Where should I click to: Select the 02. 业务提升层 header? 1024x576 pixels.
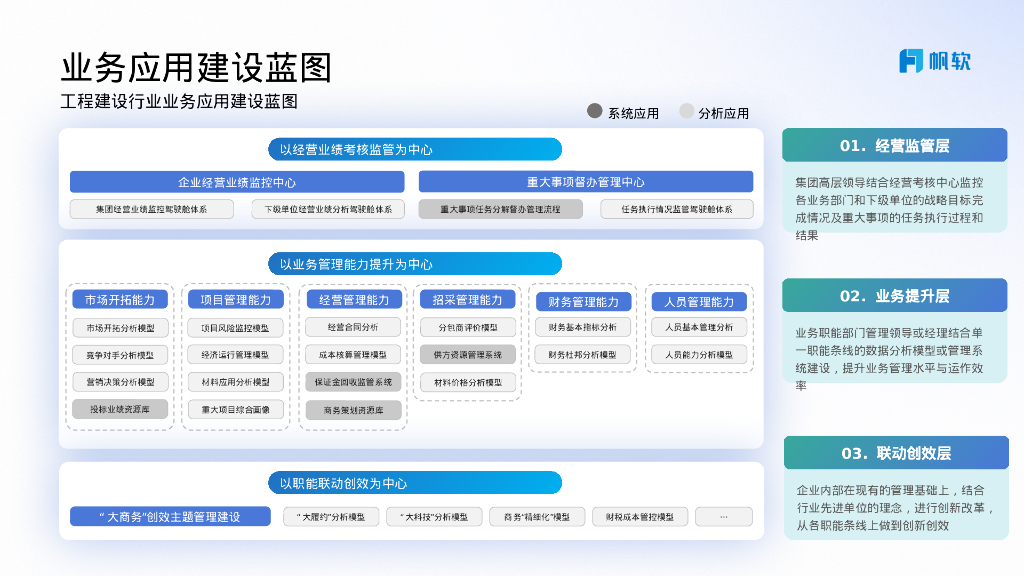coord(894,295)
